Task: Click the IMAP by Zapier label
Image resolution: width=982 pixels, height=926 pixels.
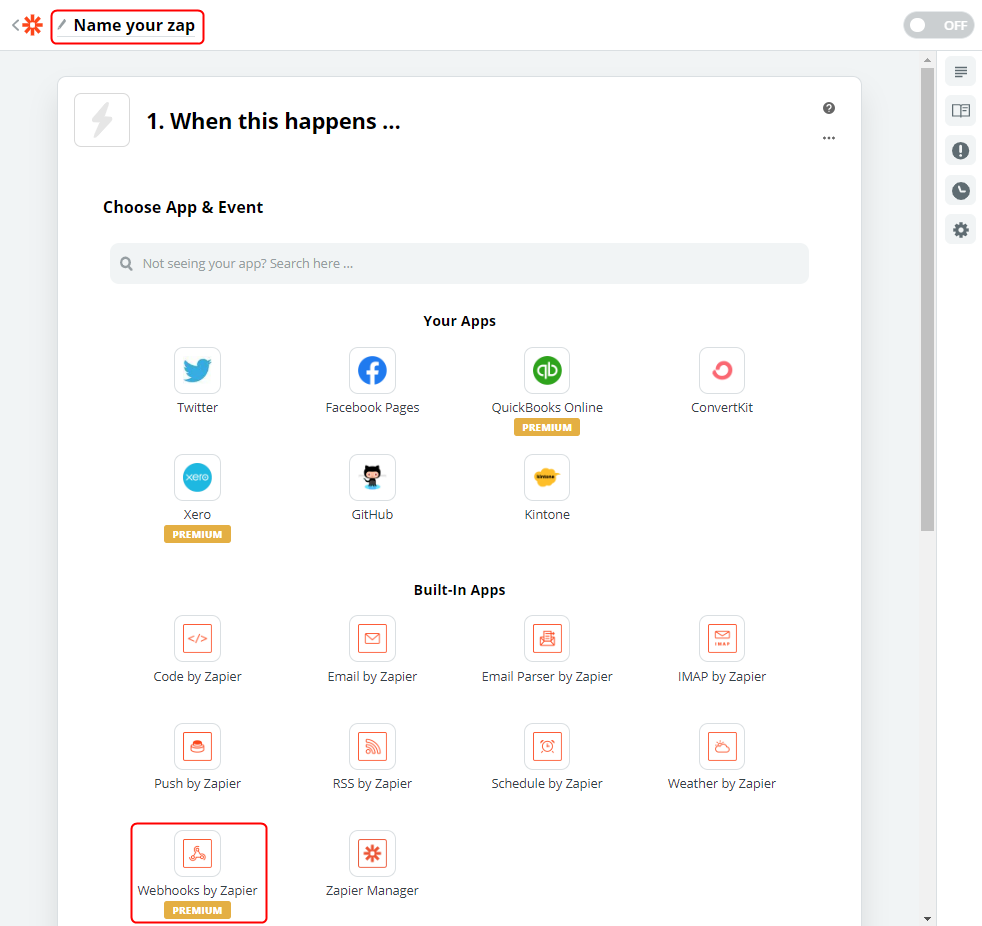Action: 721,677
